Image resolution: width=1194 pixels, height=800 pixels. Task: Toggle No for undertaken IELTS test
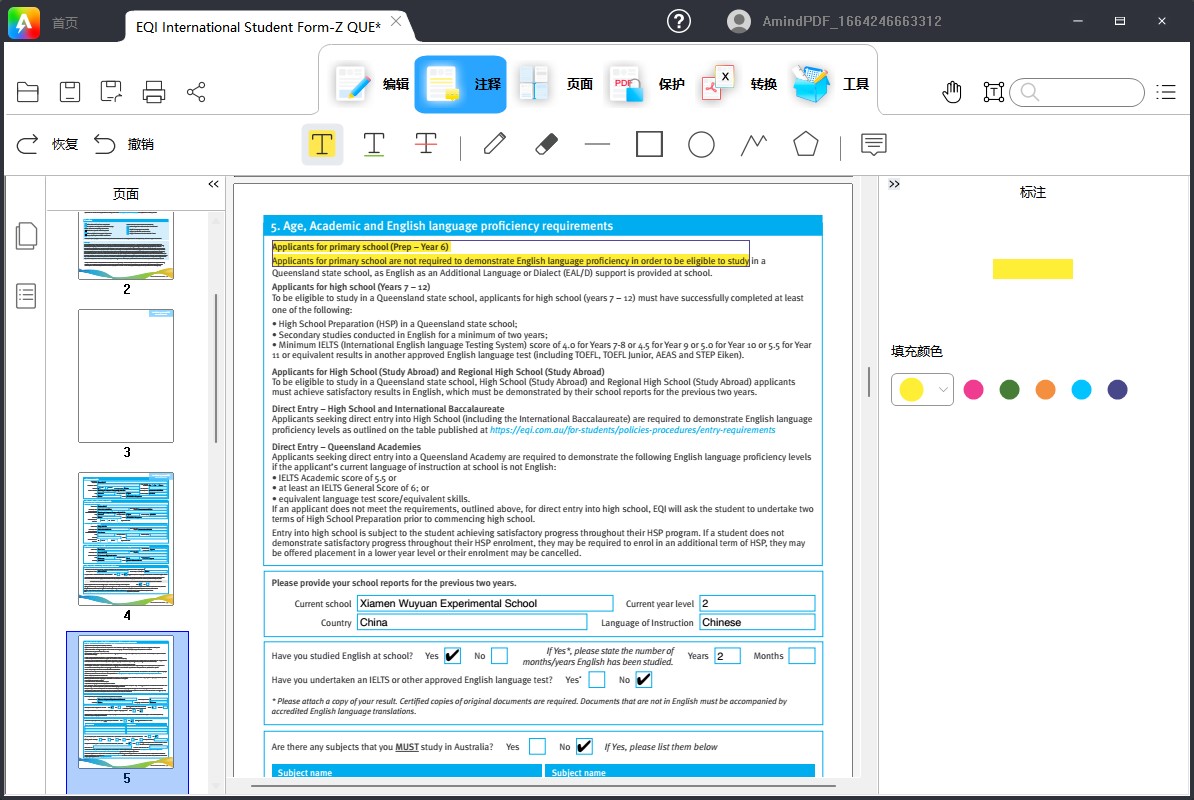[643, 679]
